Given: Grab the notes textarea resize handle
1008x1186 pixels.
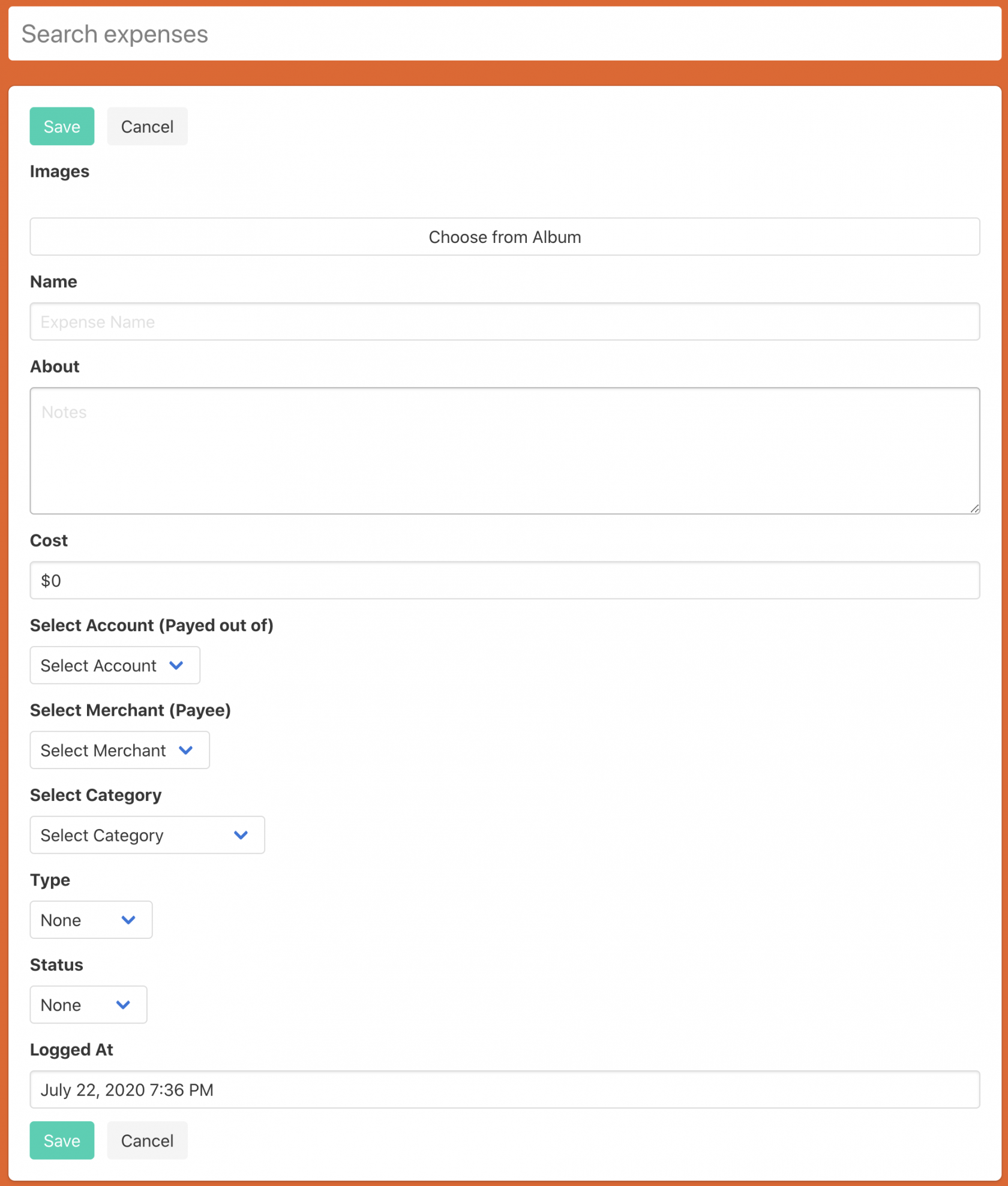Looking at the screenshot, I should 974,509.
